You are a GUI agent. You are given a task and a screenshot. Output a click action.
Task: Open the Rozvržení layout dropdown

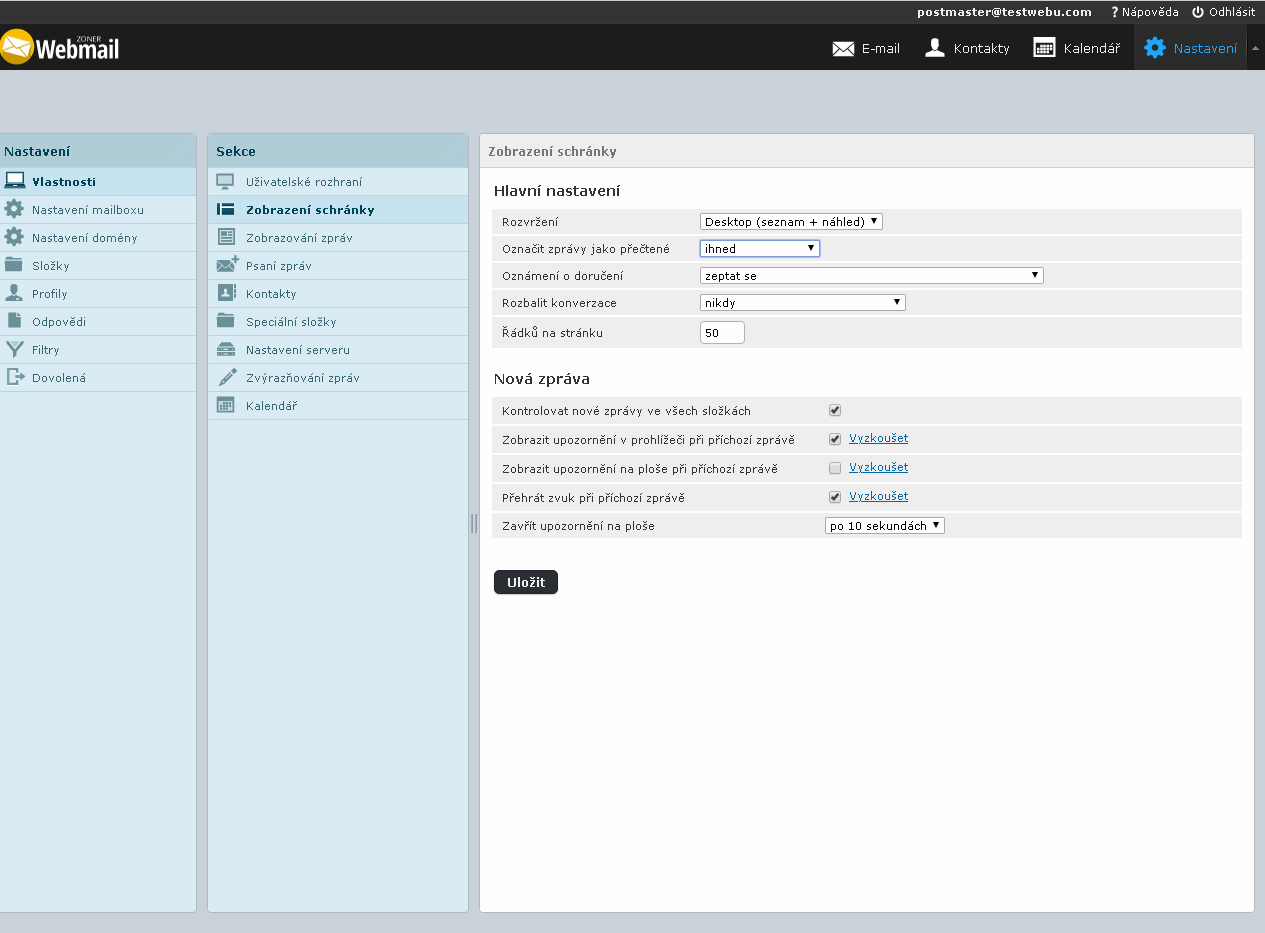point(791,222)
